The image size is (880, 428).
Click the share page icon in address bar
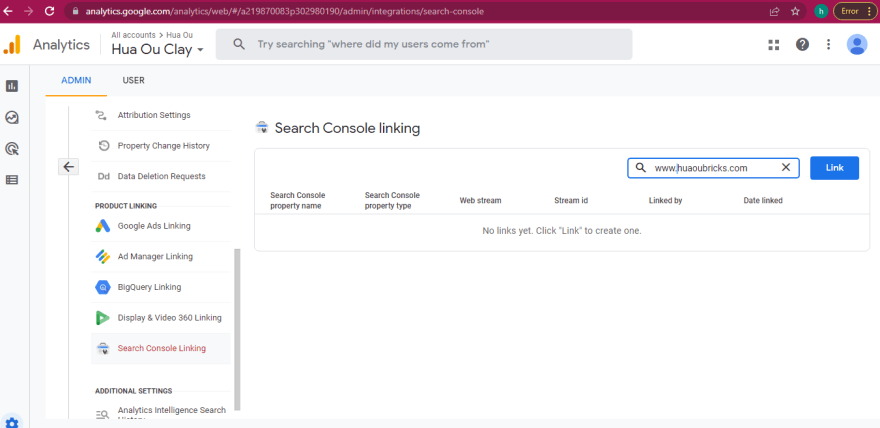point(774,11)
